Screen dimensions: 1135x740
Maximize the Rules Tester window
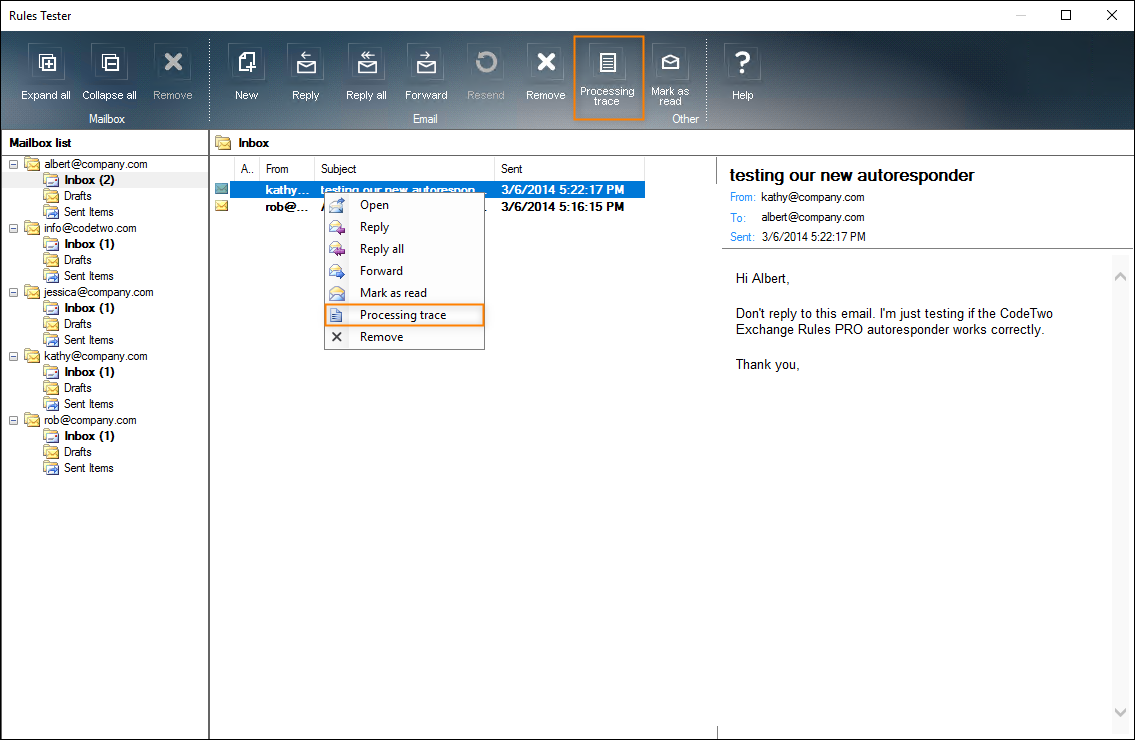click(1066, 15)
